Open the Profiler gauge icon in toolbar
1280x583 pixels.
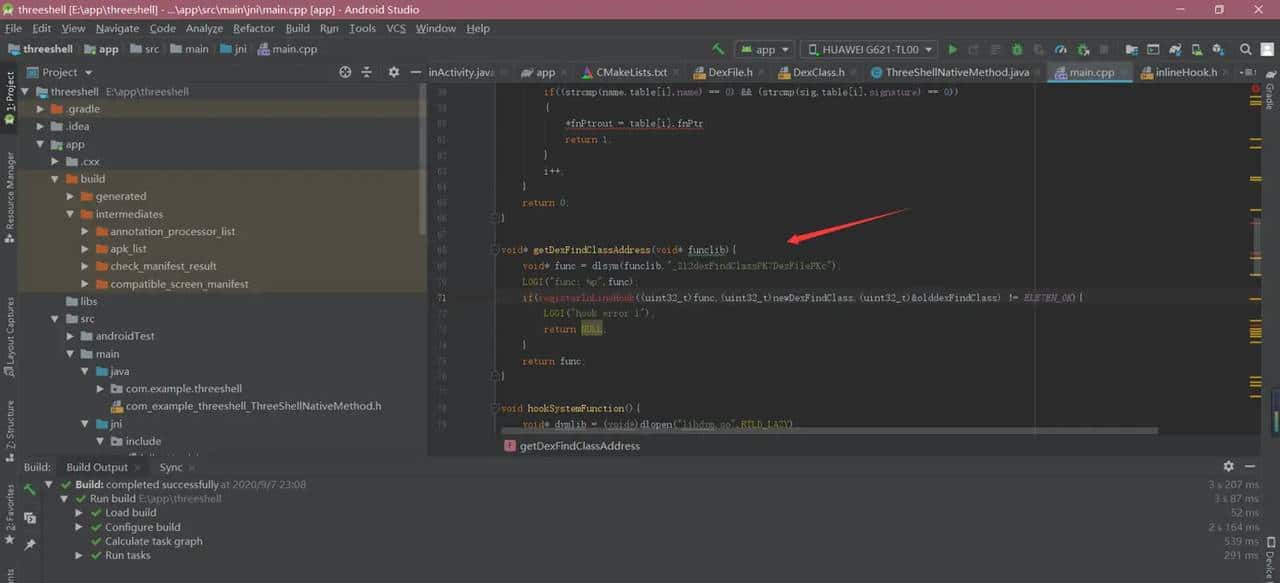[1061, 49]
